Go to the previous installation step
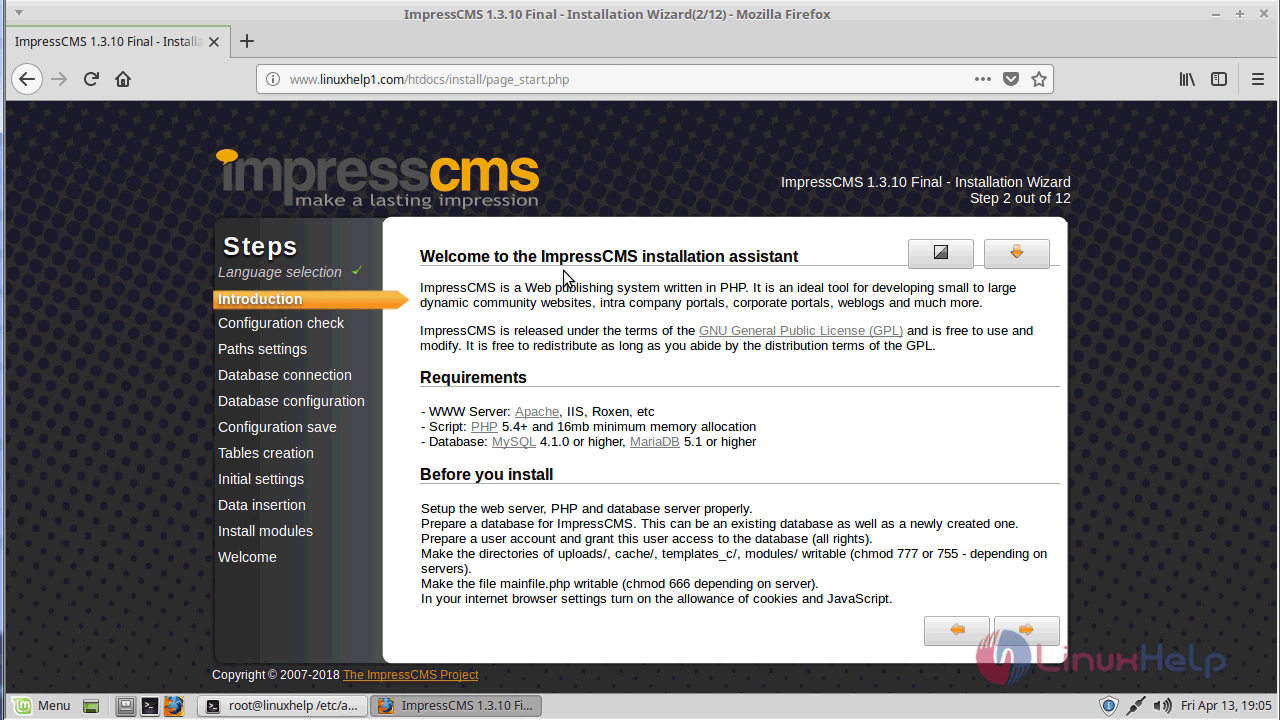 957,630
